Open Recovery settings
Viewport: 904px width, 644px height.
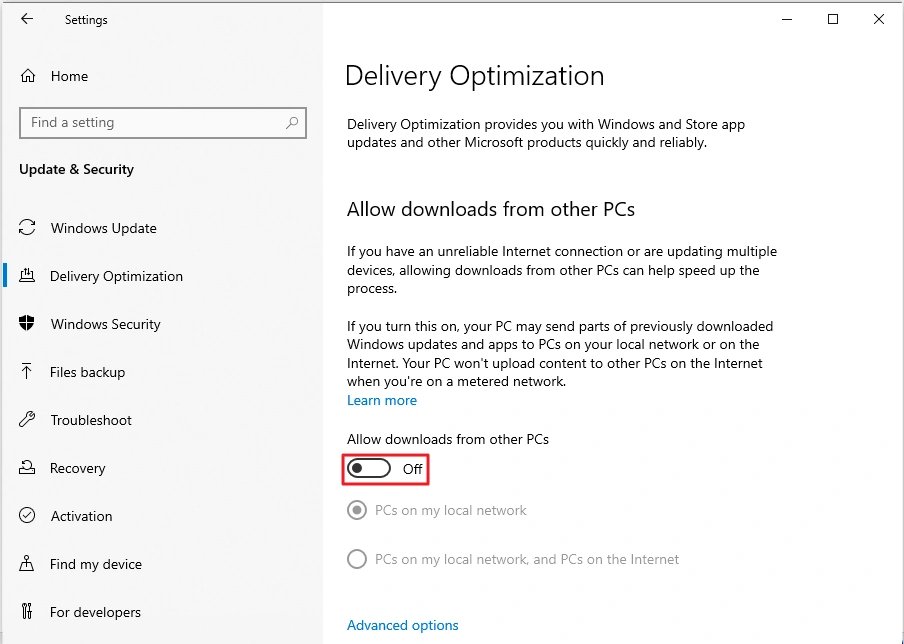pyautogui.click(x=78, y=468)
